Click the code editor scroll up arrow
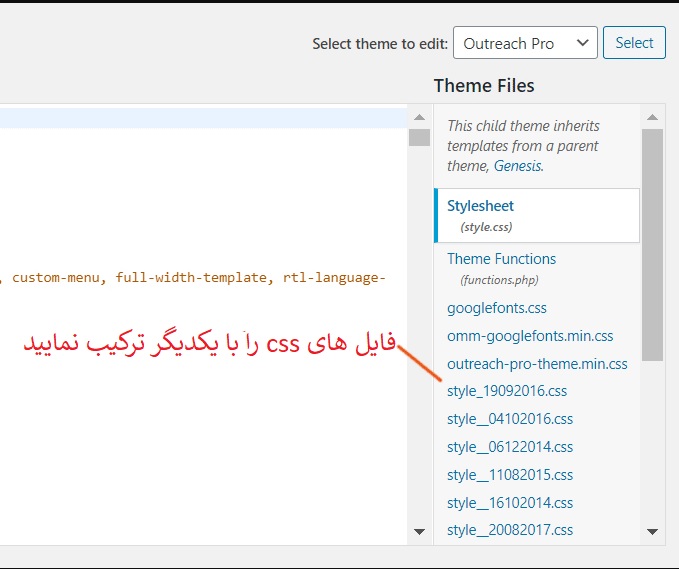The image size is (679, 569). click(x=419, y=117)
